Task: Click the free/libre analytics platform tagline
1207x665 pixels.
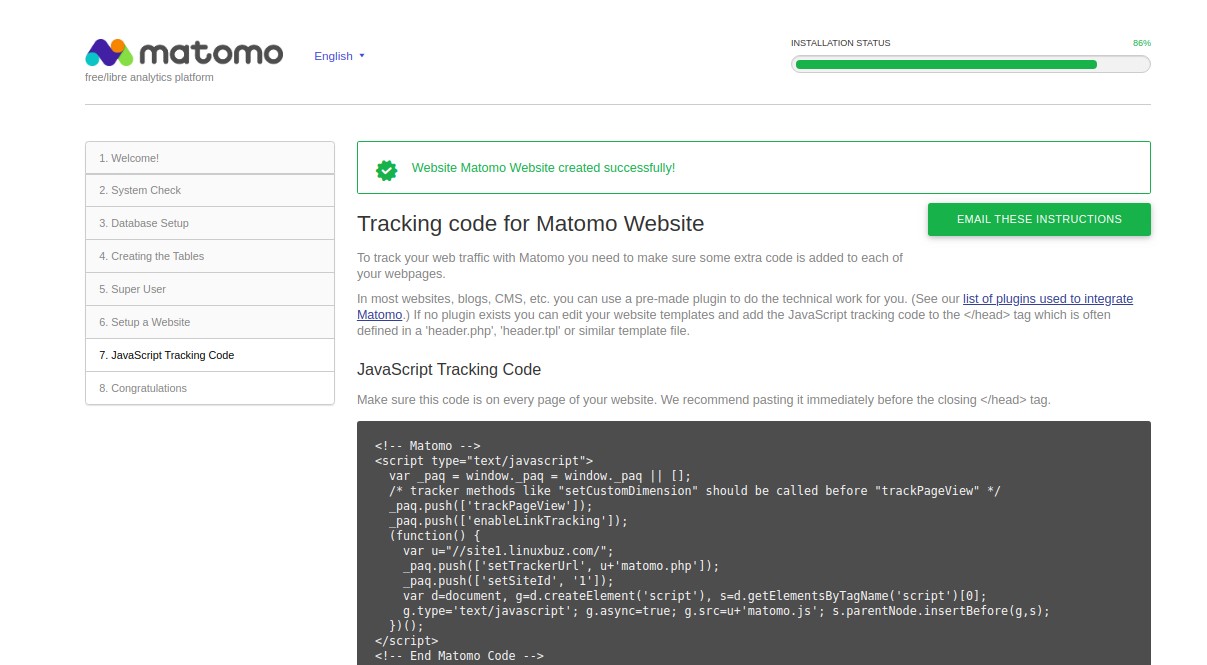Action: pyautogui.click(x=149, y=77)
